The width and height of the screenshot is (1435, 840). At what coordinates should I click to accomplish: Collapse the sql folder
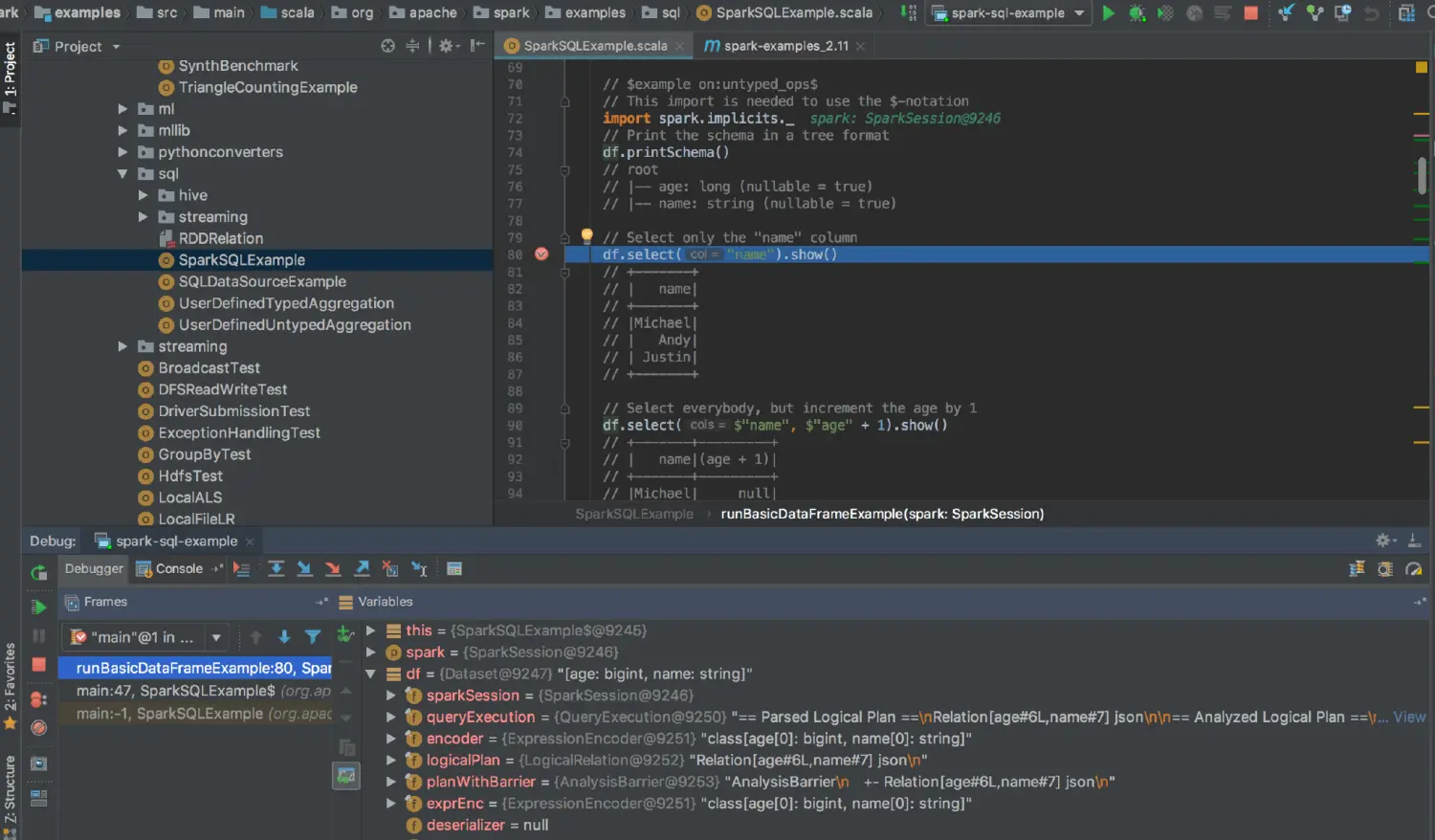coord(122,174)
